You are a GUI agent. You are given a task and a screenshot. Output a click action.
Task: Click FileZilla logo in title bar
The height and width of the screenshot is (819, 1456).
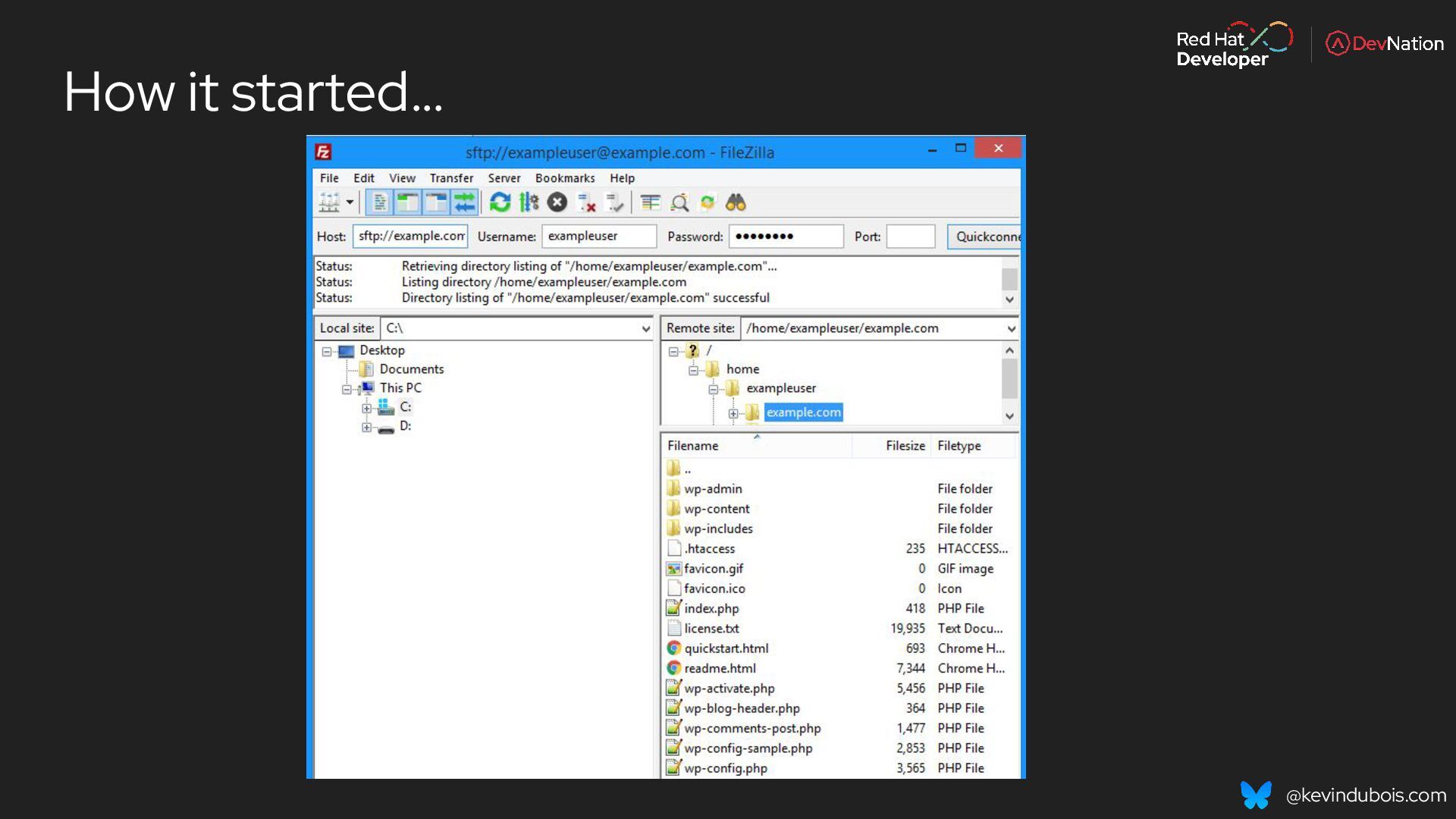(323, 152)
